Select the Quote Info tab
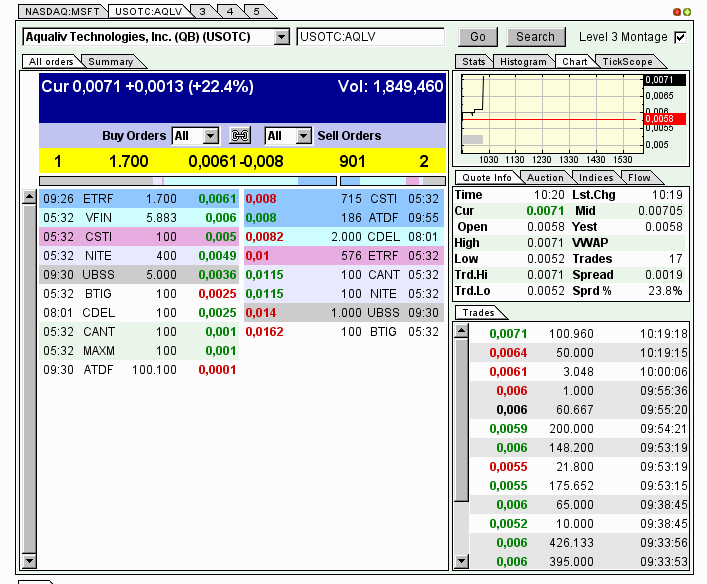 tap(487, 178)
